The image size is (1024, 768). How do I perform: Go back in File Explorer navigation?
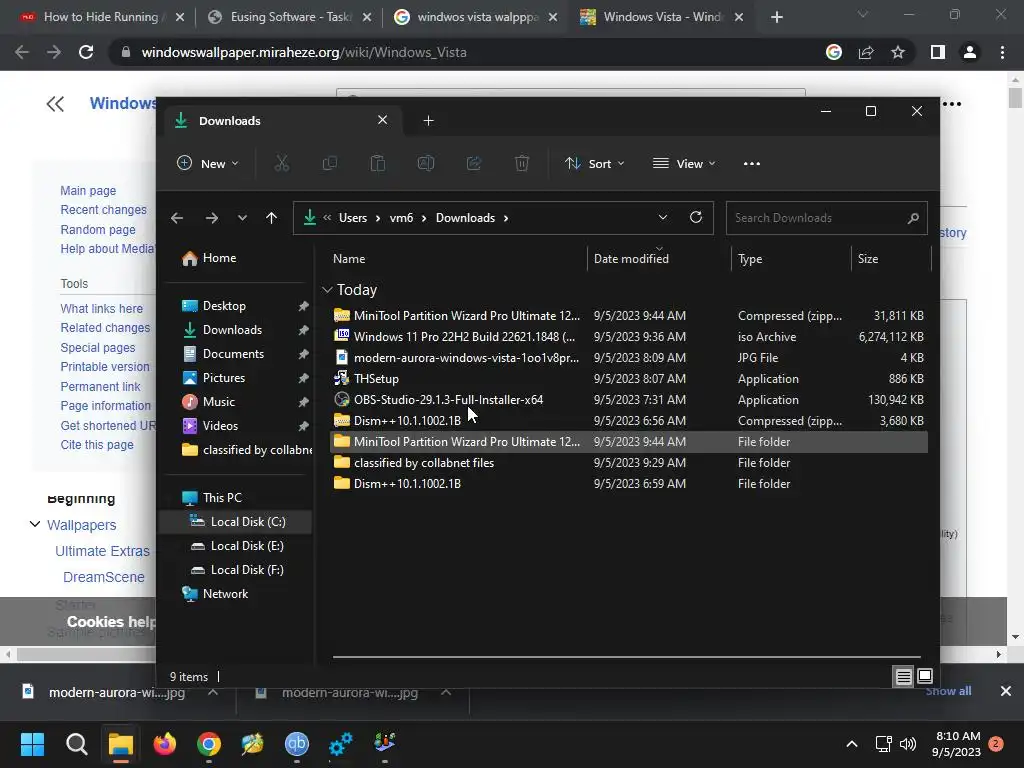[x=177, y=218]
